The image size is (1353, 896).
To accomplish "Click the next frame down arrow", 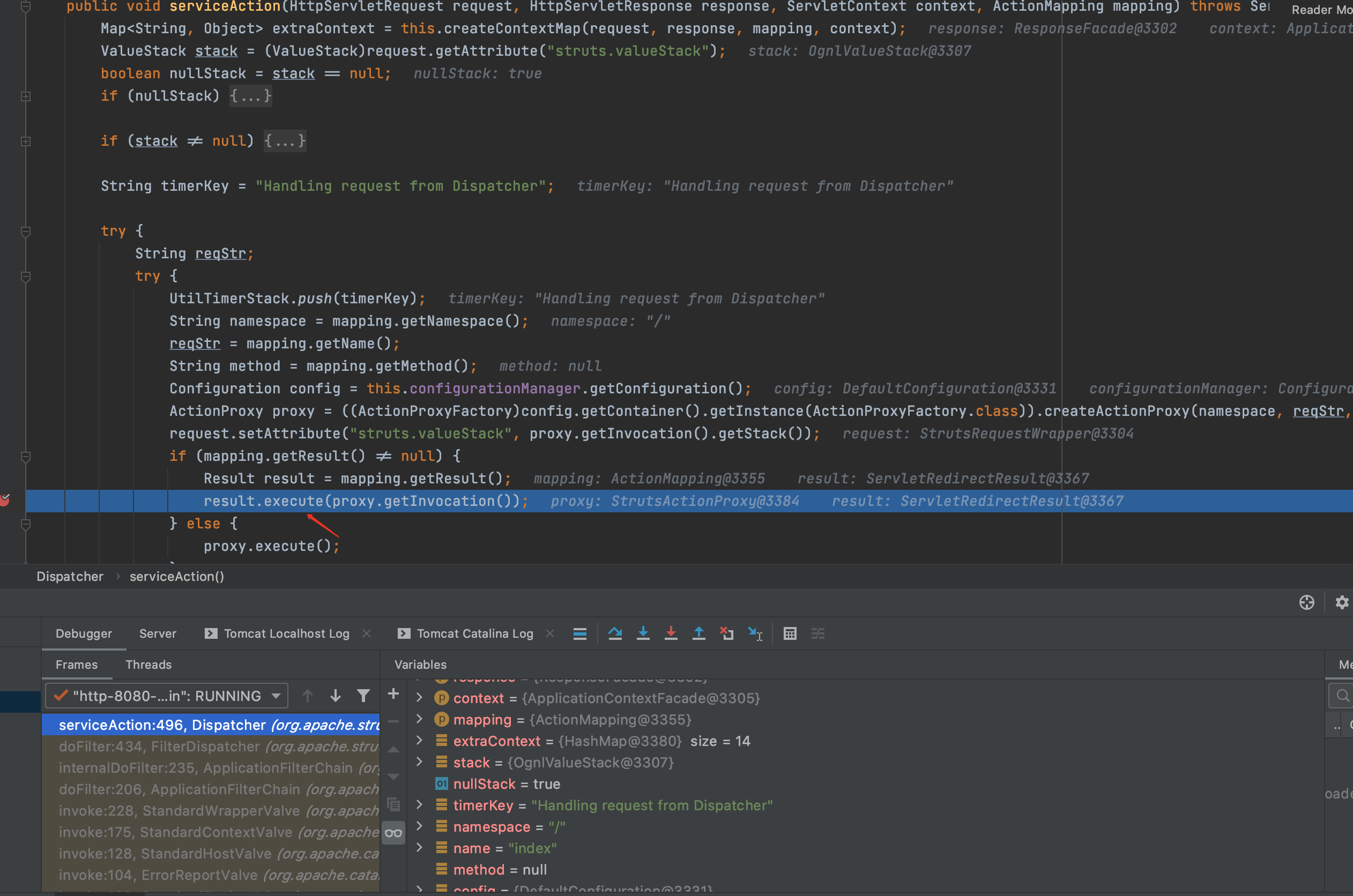I will tap(336, 696).
